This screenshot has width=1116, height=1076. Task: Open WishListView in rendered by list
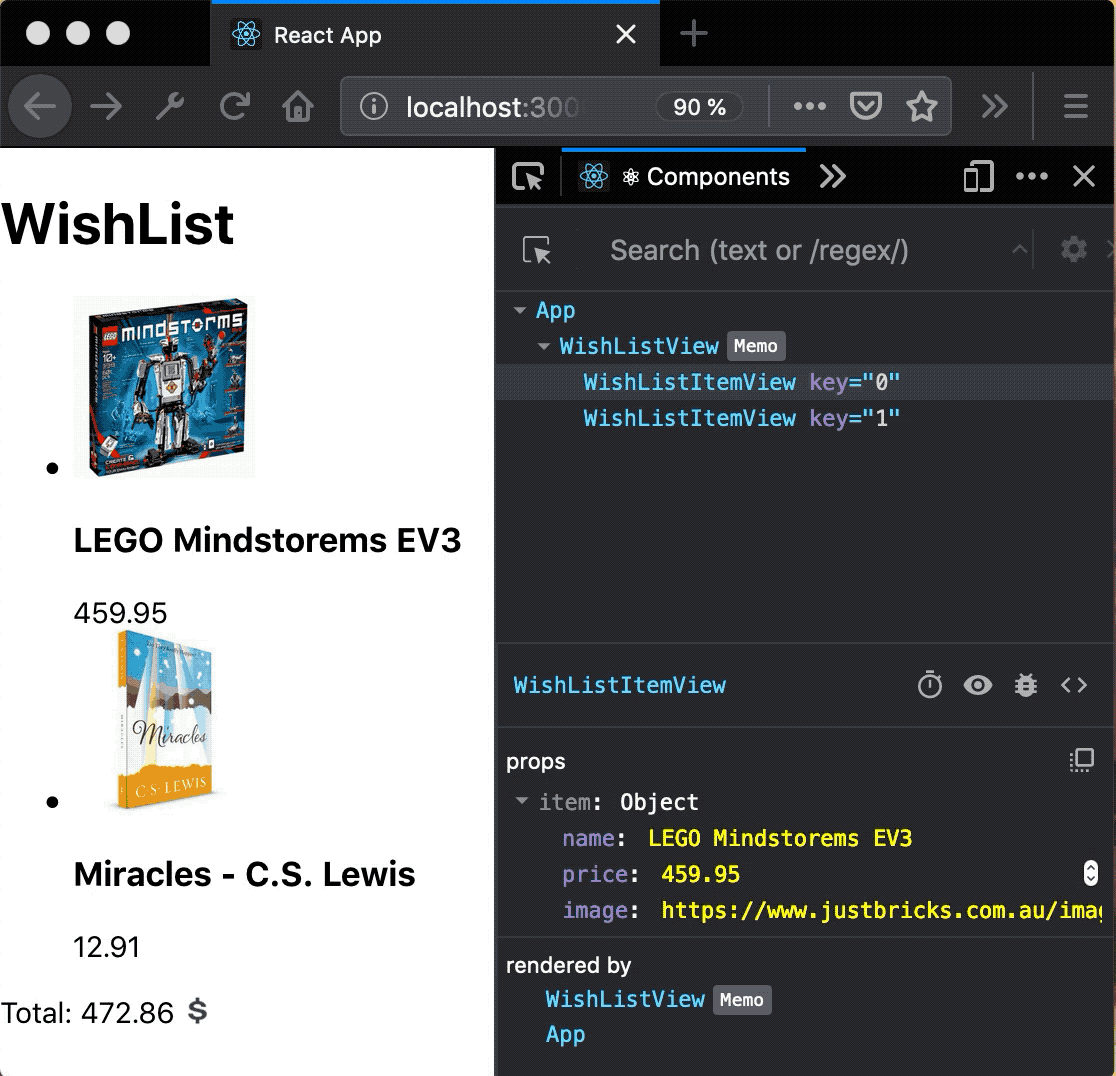(x=625, y=999)
